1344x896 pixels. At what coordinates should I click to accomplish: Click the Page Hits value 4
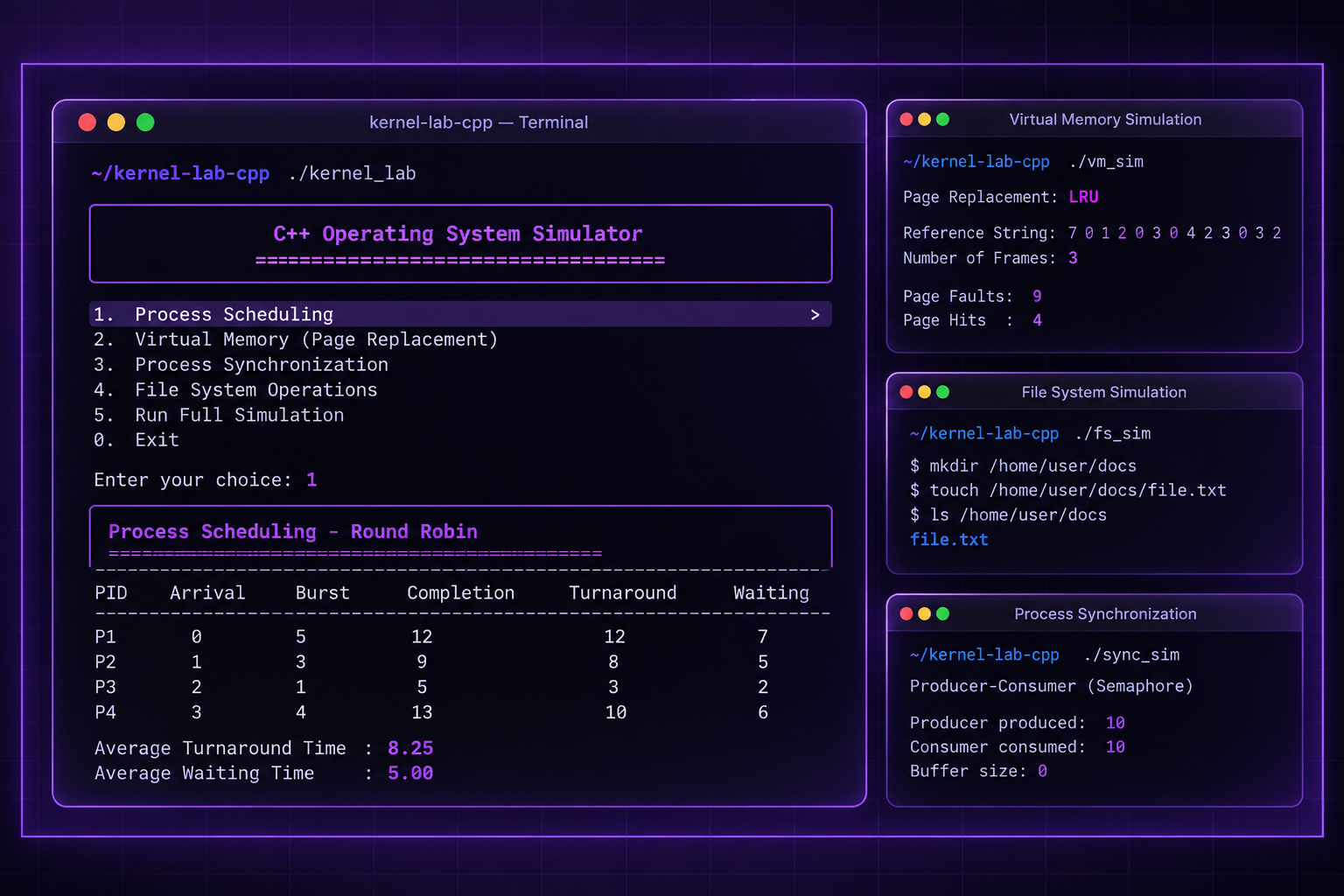coord(1037,321)
